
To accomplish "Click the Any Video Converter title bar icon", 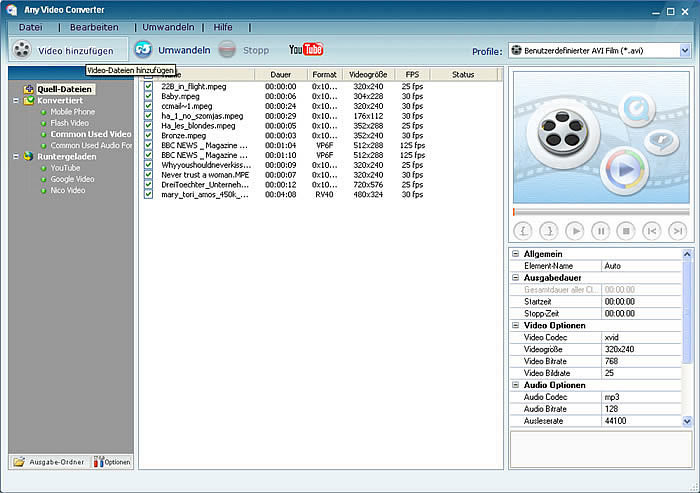I will click(12, 10).
